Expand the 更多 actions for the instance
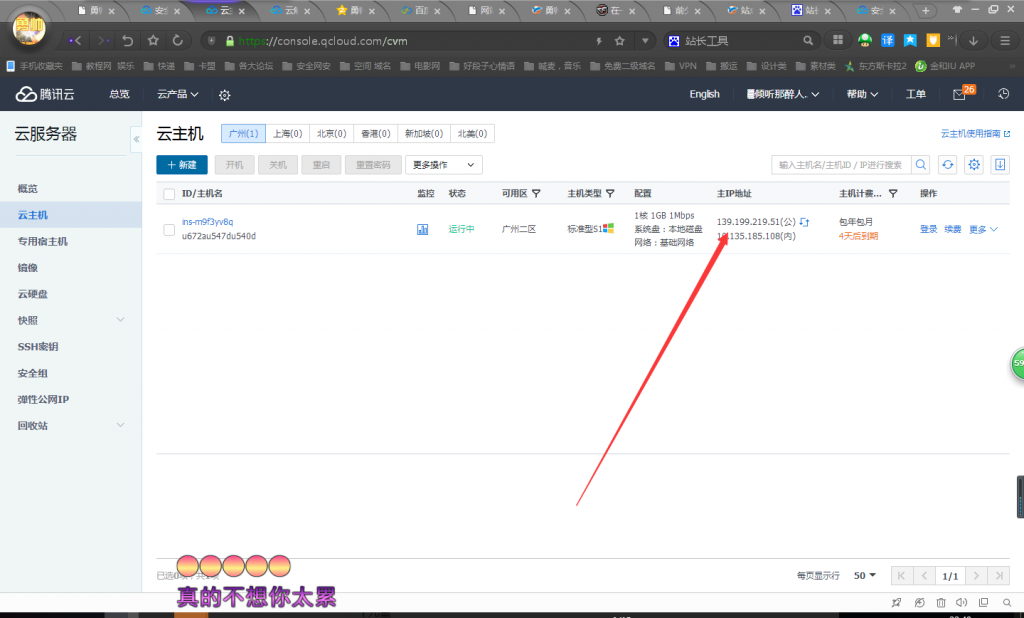Screen dimensions: 1024x618 coord(983,229)
